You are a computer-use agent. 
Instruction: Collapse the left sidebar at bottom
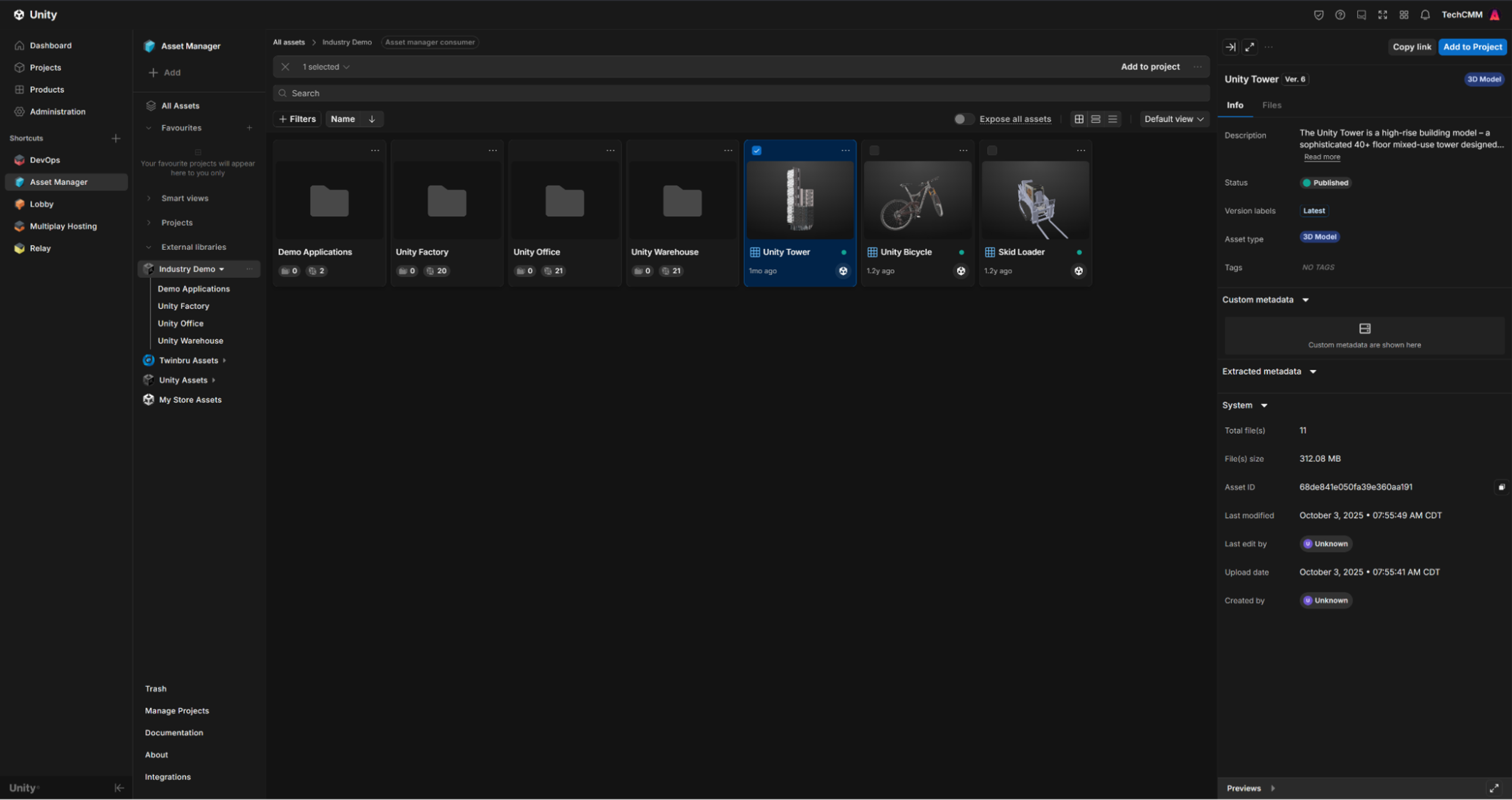click(x=119, y=788)
